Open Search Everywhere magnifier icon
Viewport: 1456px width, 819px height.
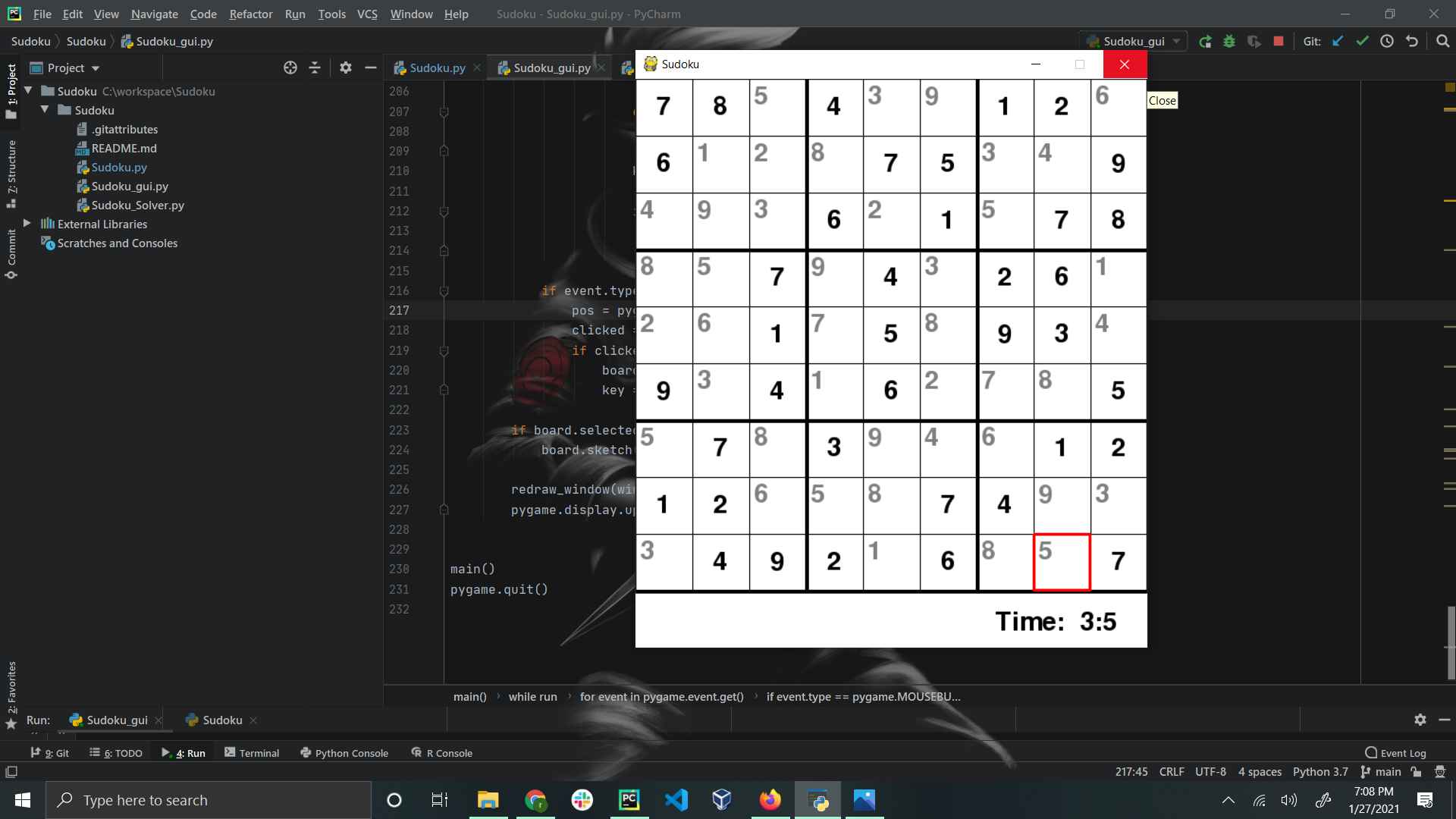click(1442, 42)
